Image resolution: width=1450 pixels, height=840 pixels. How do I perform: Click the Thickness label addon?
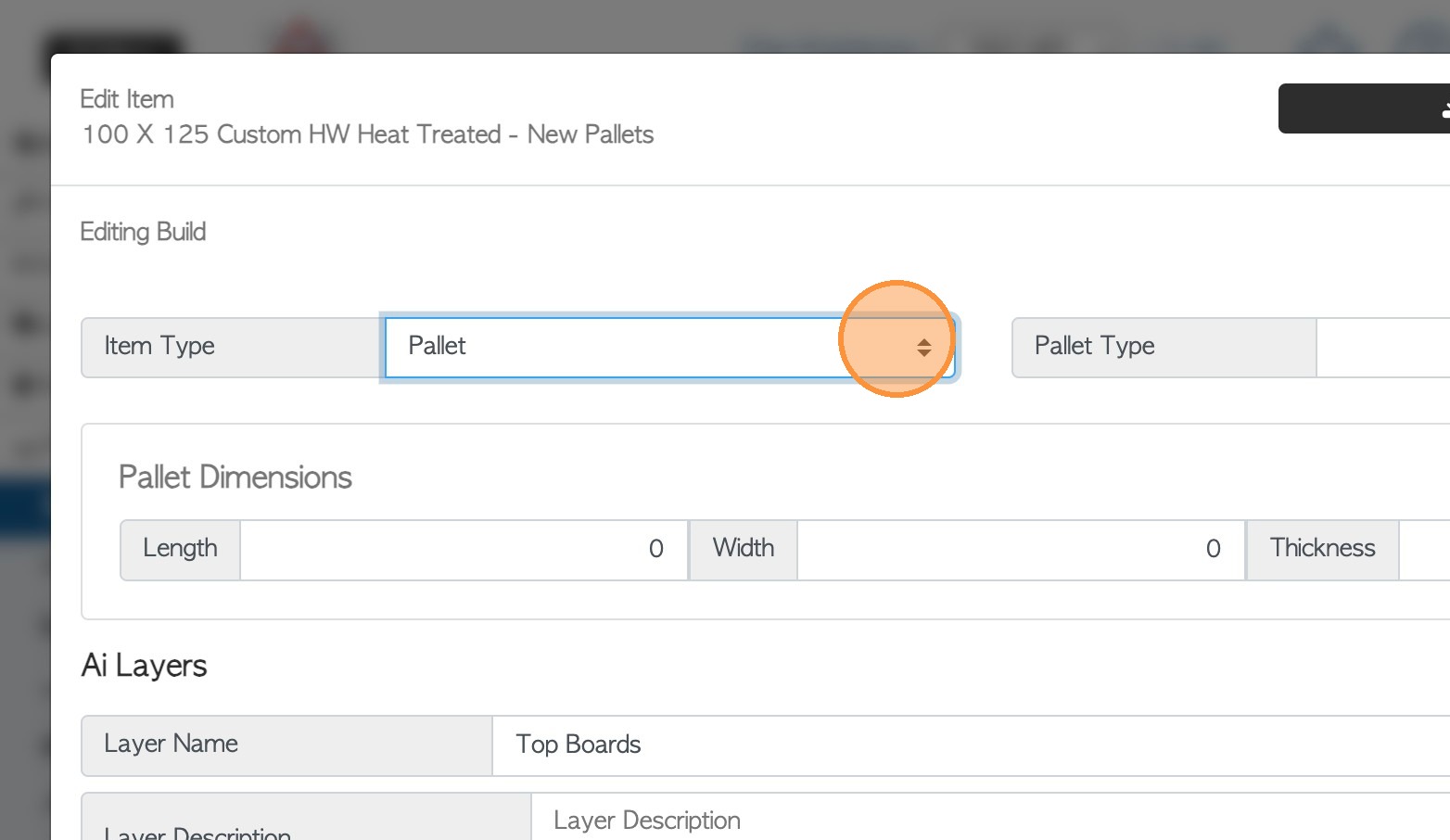point(1322,549)
